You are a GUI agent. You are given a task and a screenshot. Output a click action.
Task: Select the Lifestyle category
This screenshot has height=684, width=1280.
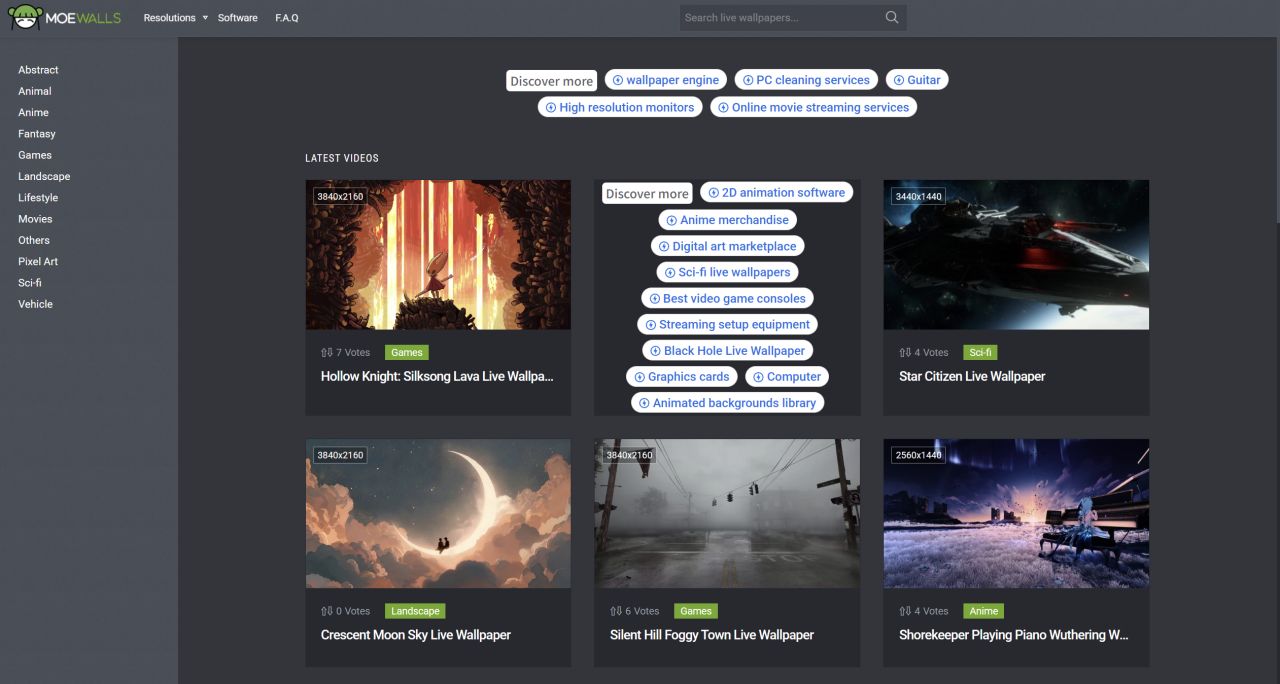tap(38, 198)
